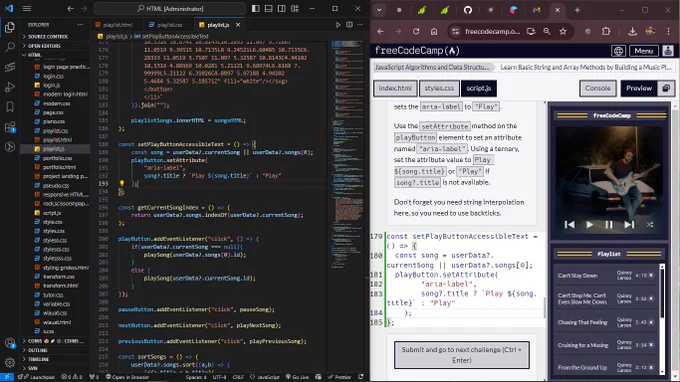Click Open In Browser status item

coord(127,377)
